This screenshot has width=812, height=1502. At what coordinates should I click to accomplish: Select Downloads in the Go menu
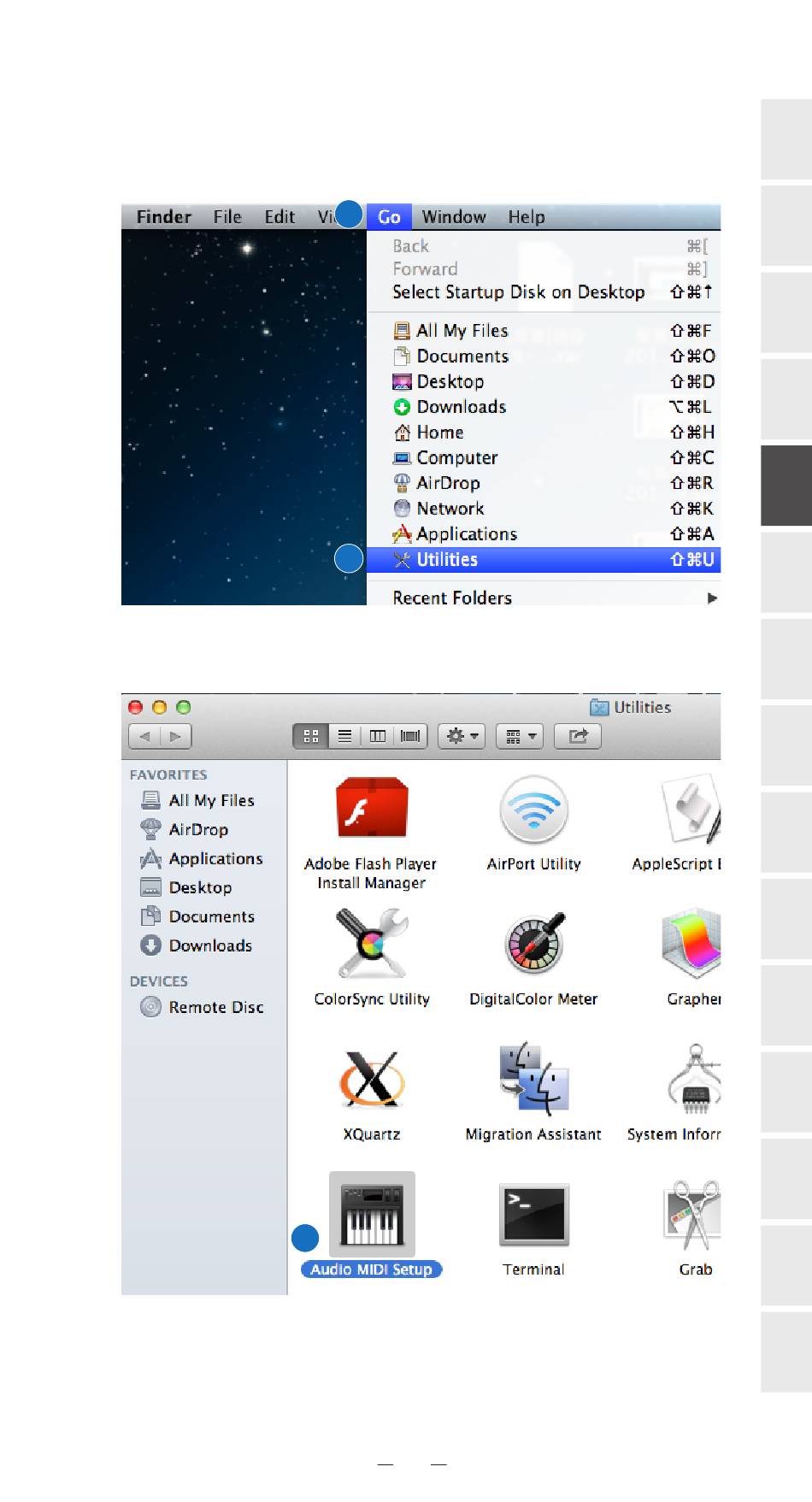pos(544,407)
